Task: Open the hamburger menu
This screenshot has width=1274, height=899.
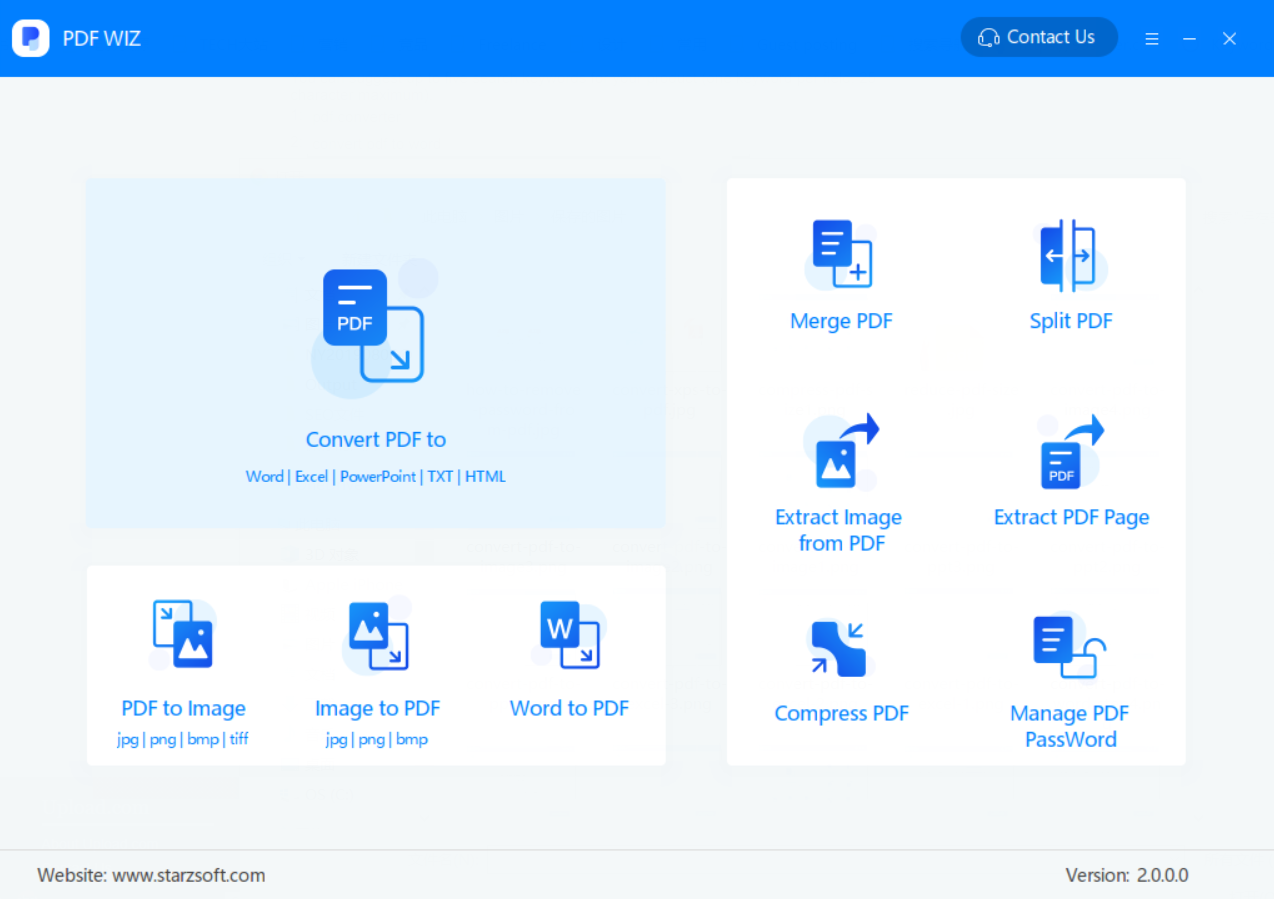Action: coord(1152,38)
